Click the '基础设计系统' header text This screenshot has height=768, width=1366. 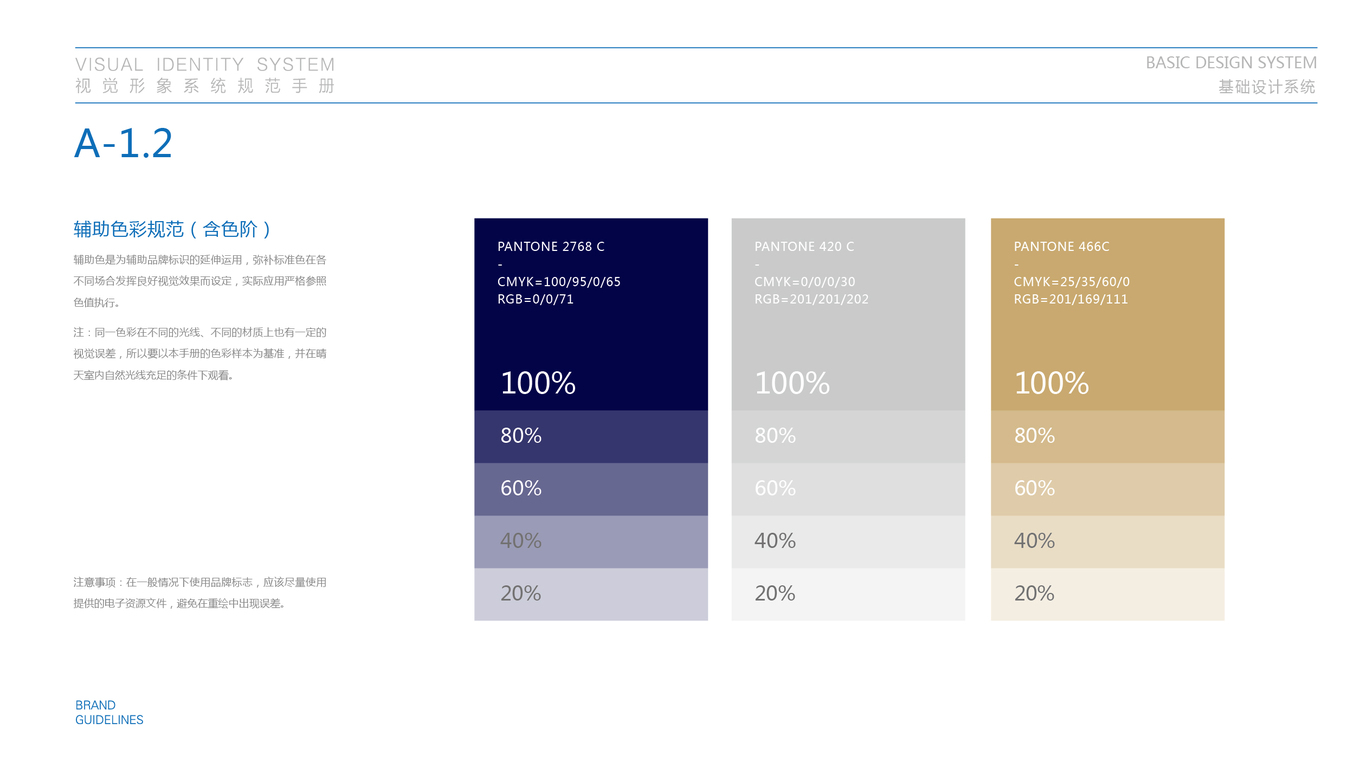[x=1267, y=87]
